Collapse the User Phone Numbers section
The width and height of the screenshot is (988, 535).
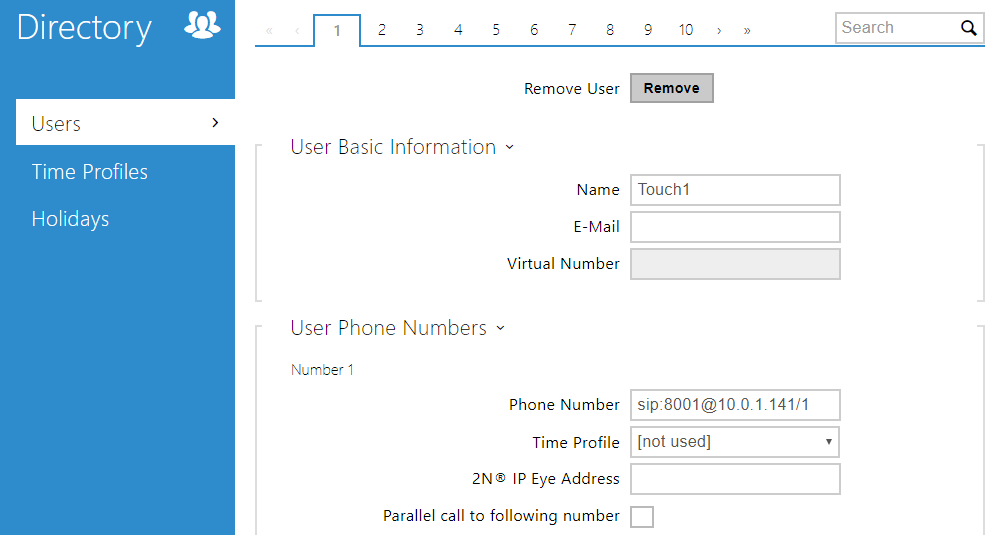pyautogui.click(x=500, y=329)
